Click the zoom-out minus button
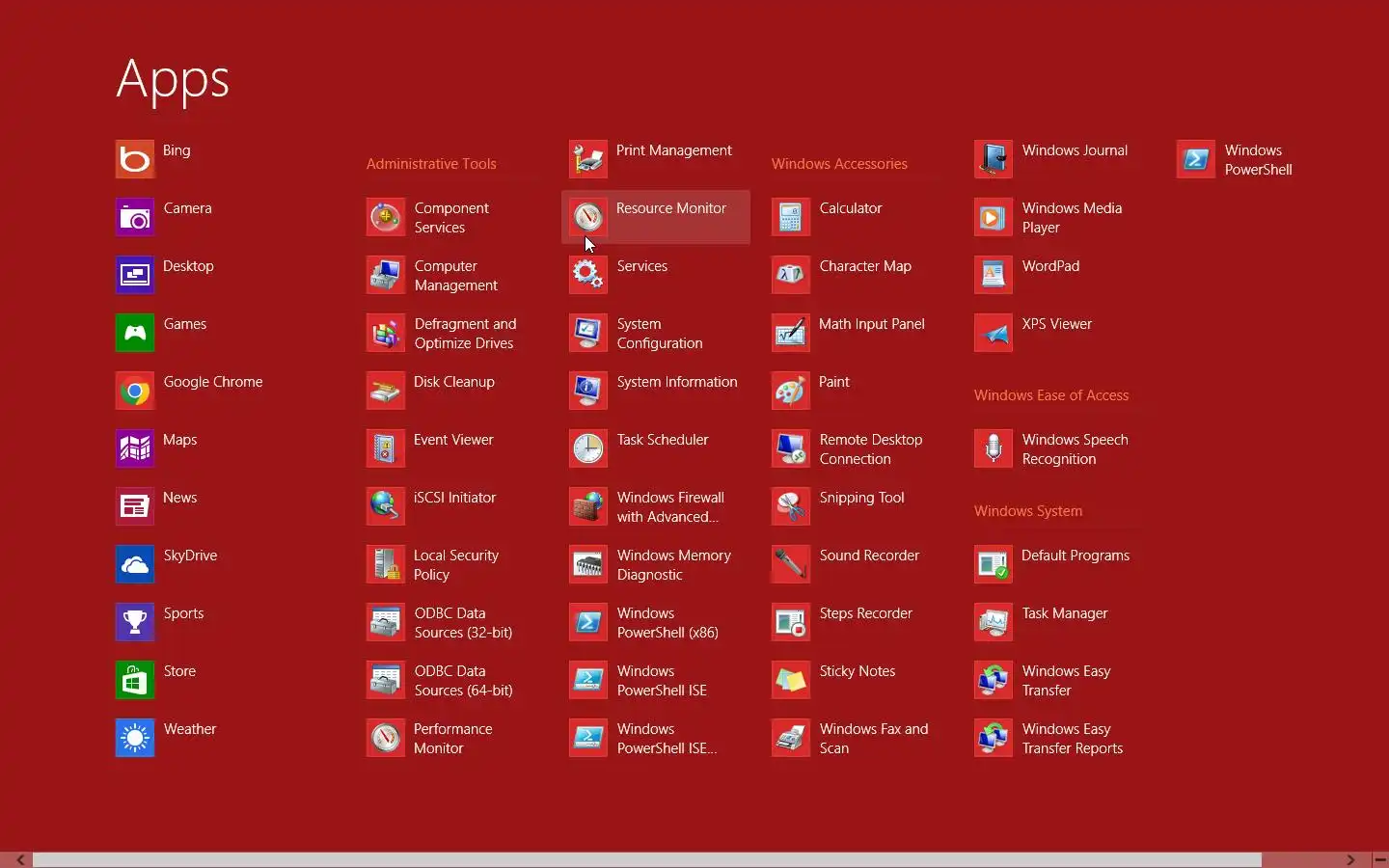This screenshot has height=868, width=1389. [x=1380, y=860]
